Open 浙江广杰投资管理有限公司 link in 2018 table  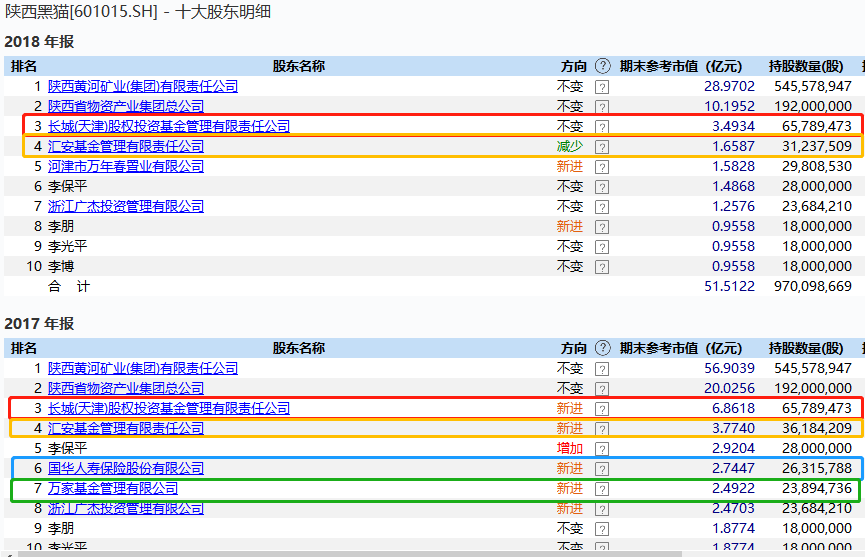pyautogui.click(x=126, y=206)
